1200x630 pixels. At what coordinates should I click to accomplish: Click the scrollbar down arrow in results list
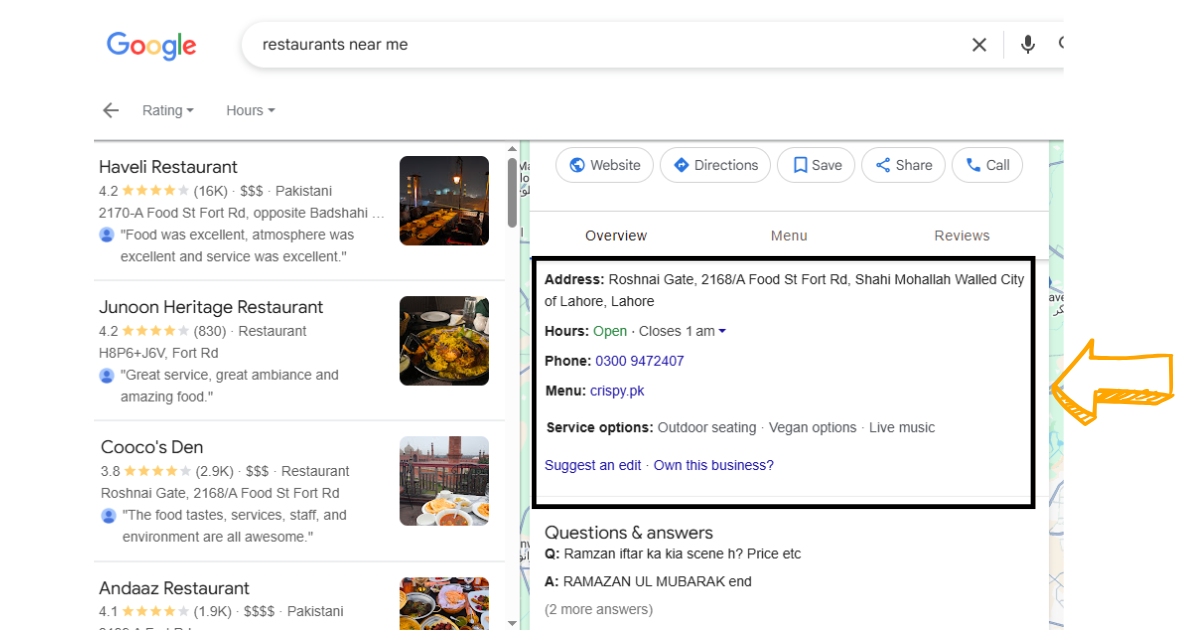click(x=512, y=623)
